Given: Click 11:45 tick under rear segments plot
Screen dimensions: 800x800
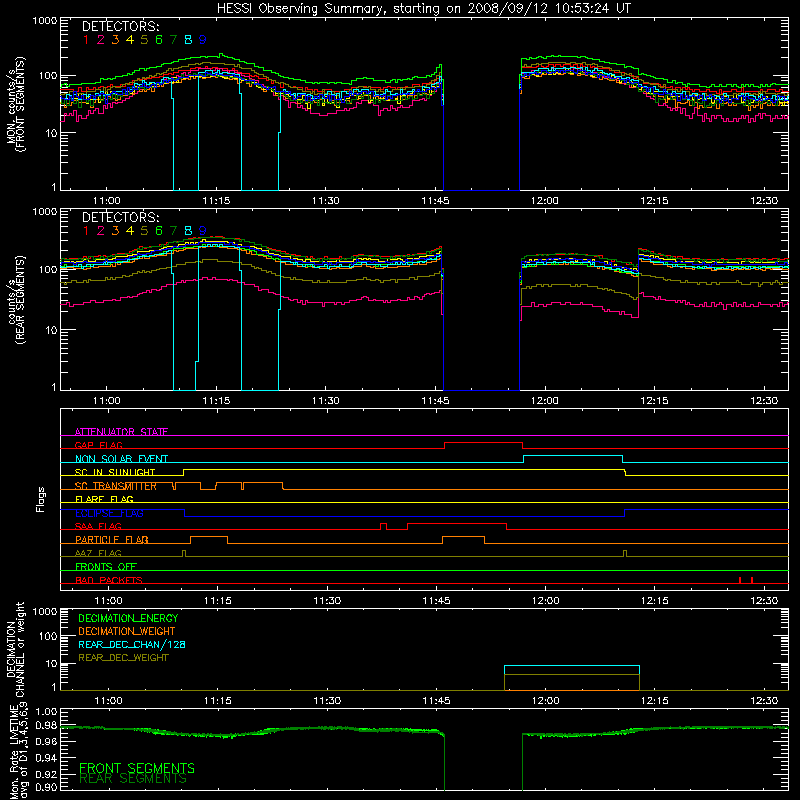Looking at the screenshot, I should pos(435,401).
